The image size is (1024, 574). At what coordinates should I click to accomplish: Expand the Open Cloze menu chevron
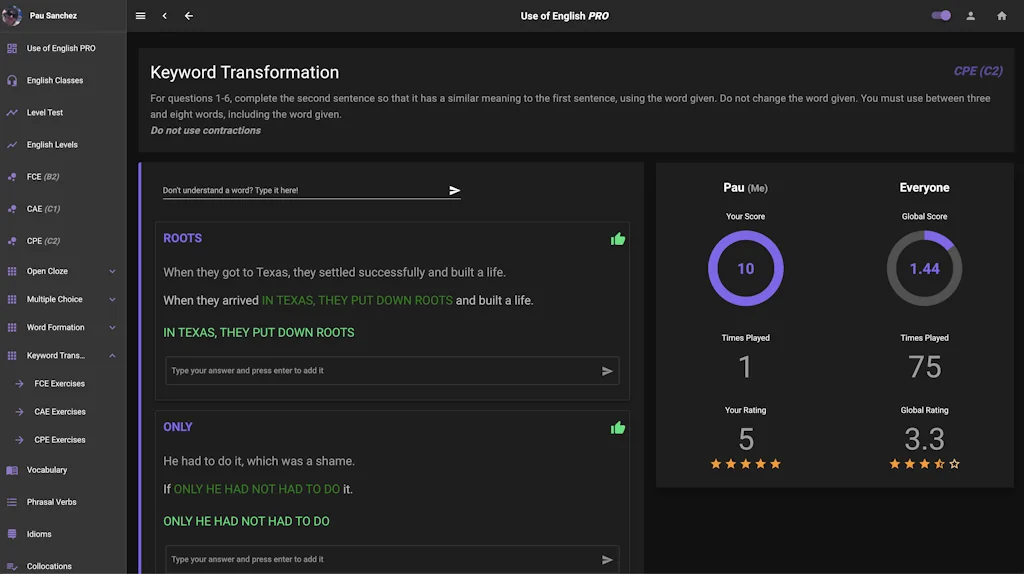[x=112, y=271]
